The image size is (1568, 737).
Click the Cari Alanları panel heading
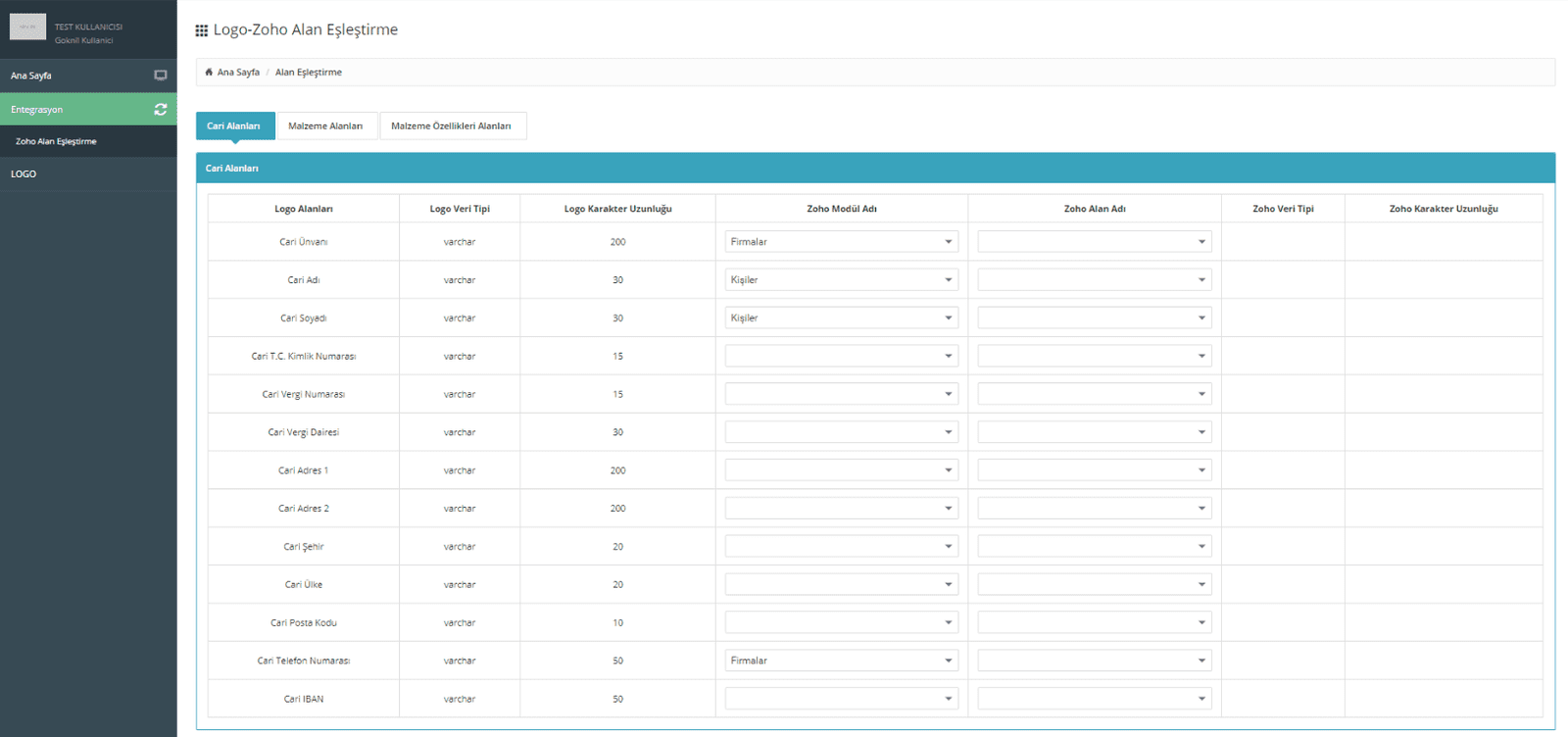232,169
